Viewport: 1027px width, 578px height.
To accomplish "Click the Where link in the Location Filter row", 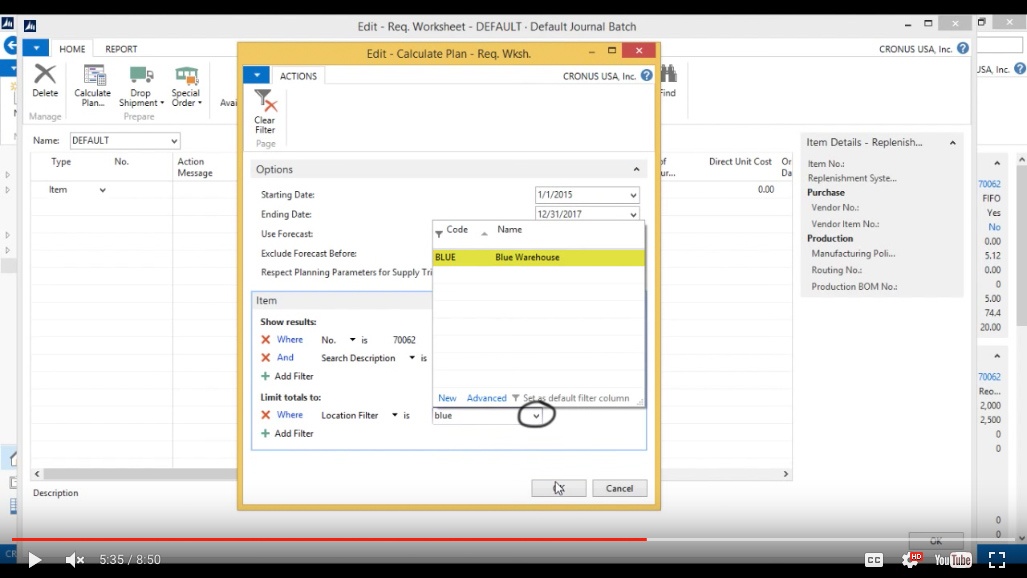I will pos(289,415).
